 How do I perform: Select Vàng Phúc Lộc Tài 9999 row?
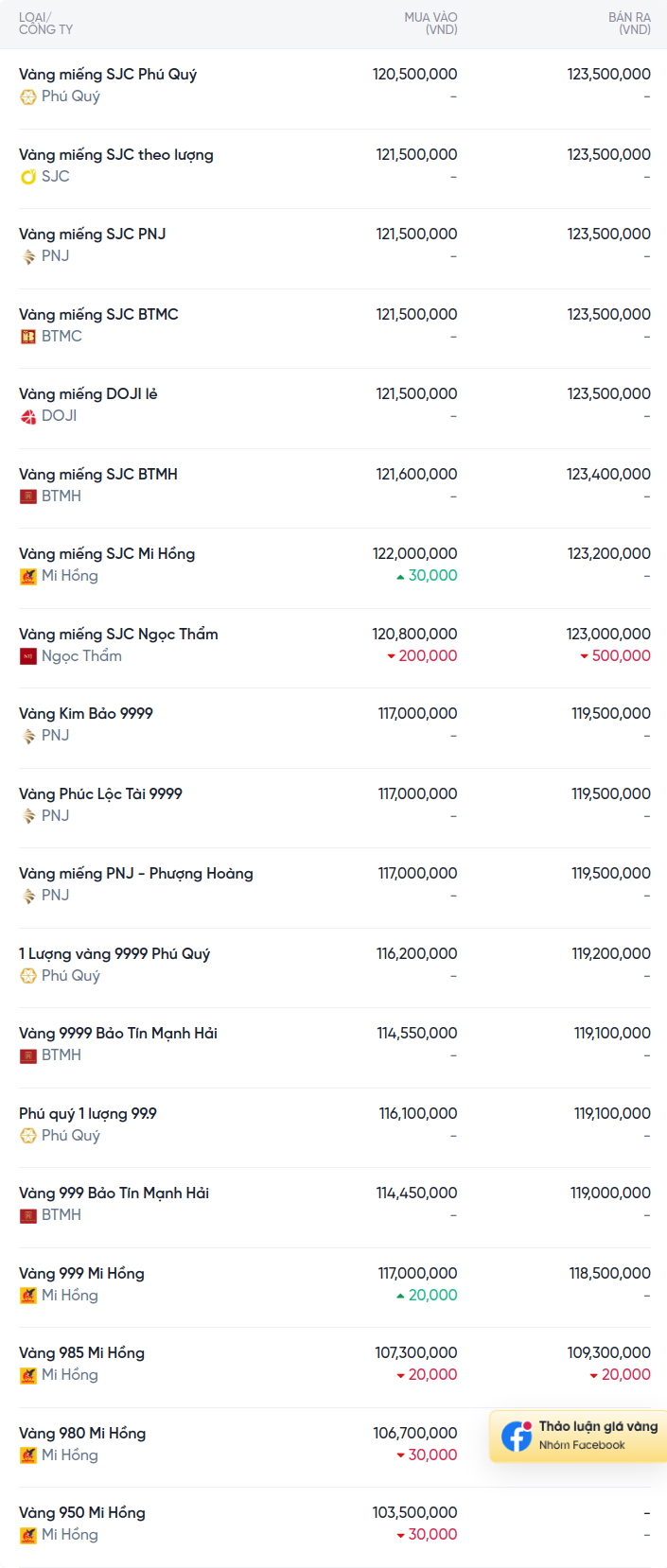click(x=100, y=794)
